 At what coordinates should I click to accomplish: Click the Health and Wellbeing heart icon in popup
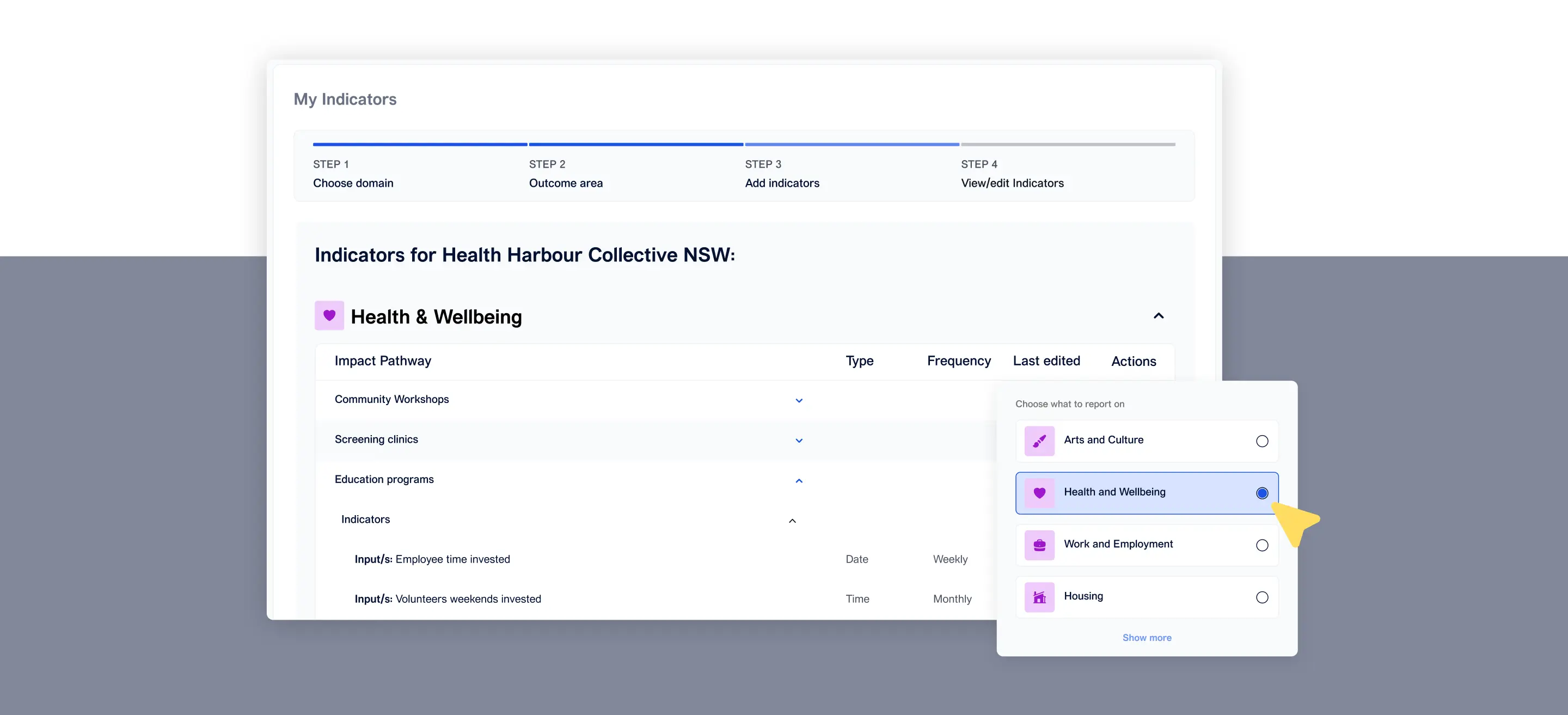pyautogui.click(x=1039, y=493)
